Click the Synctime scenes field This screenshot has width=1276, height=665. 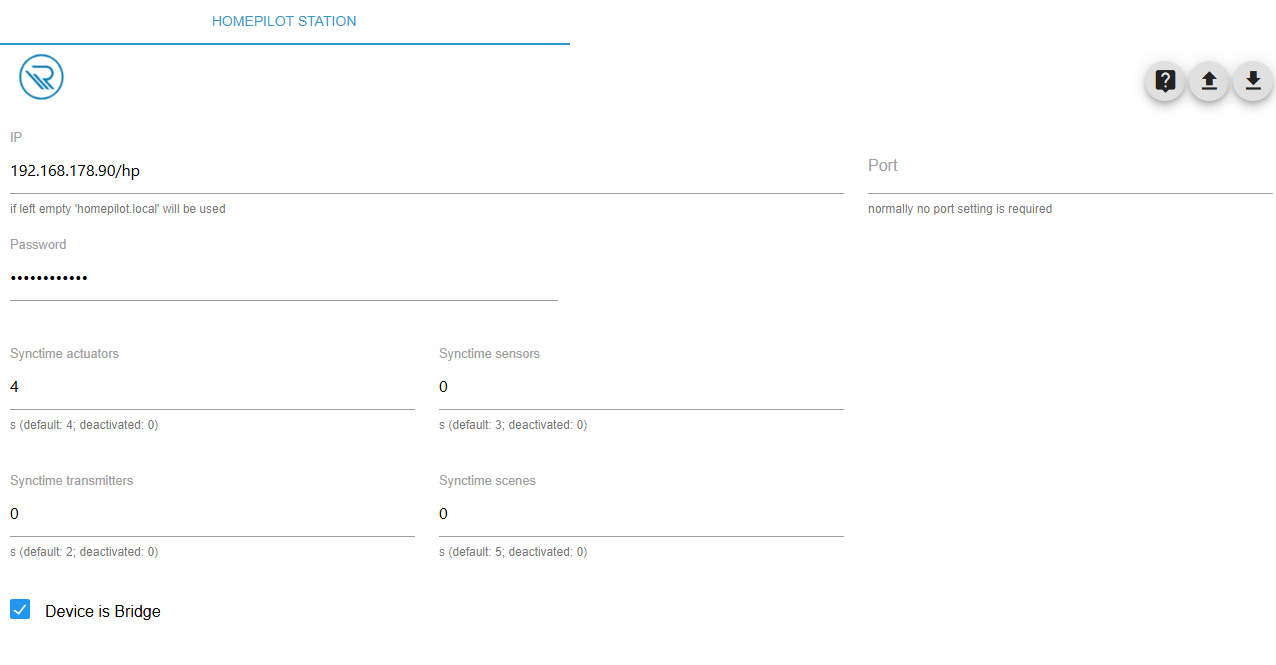[x=641, y=514]
